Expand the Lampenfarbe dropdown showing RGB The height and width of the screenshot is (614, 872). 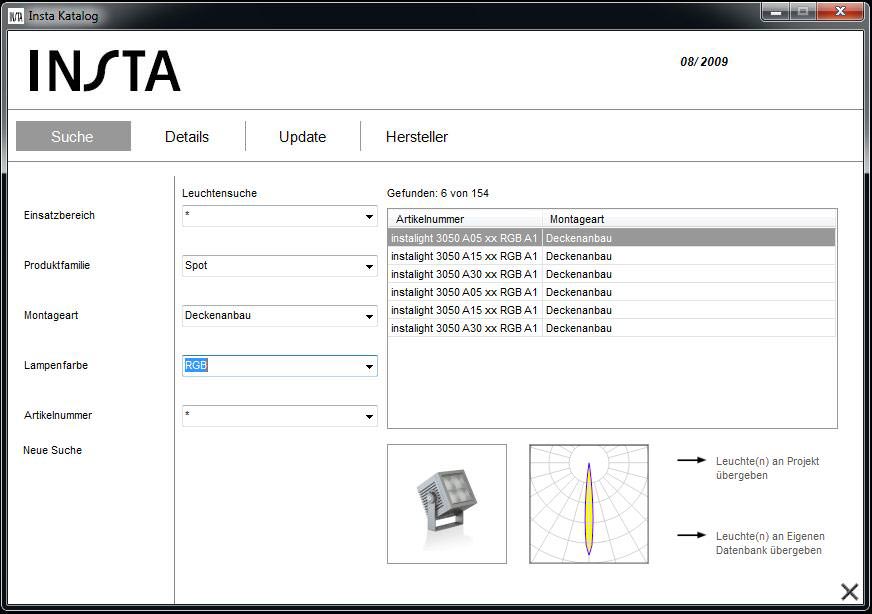click(280, 366)
